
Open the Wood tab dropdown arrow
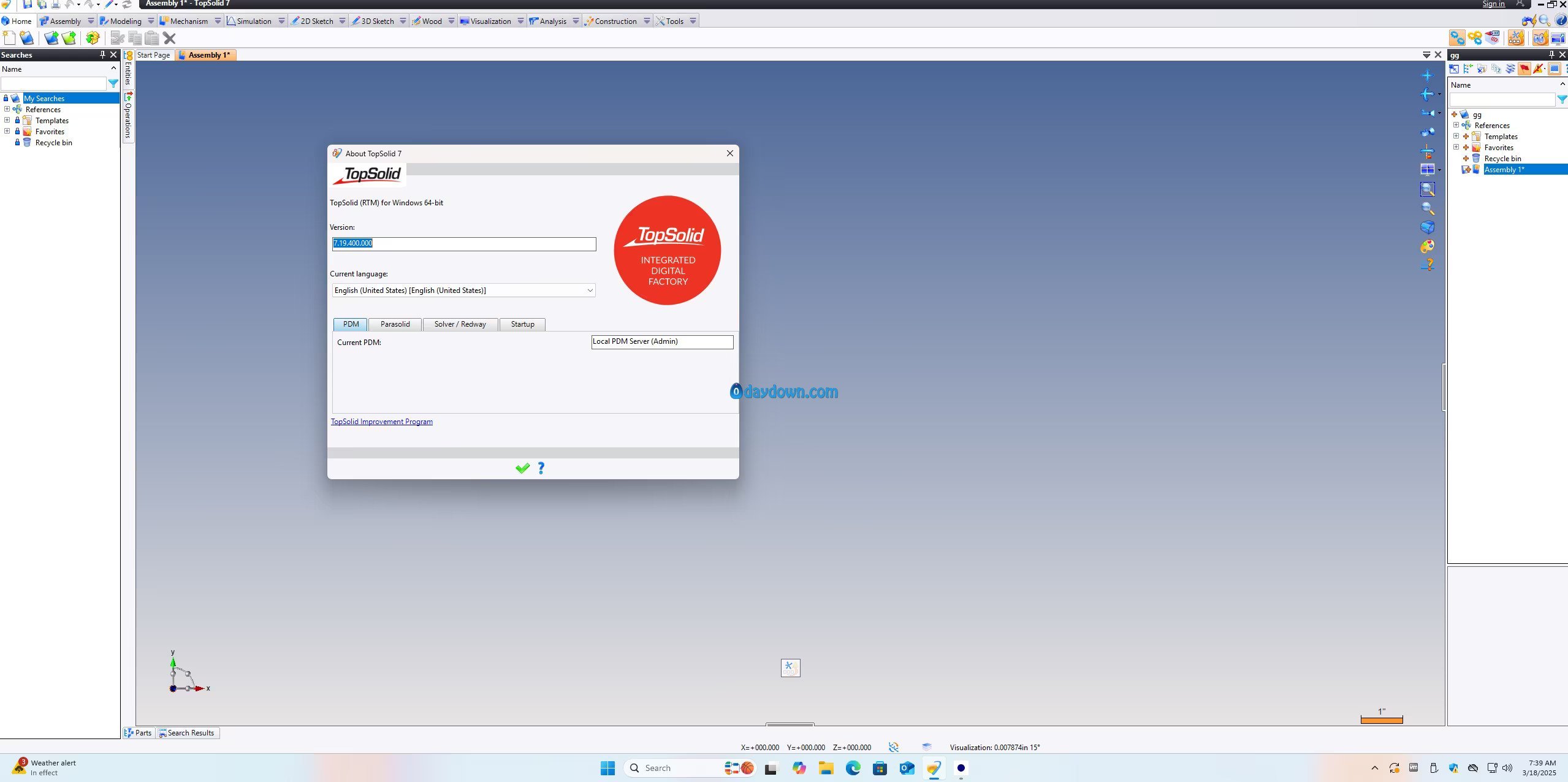[x=451, y=21]
